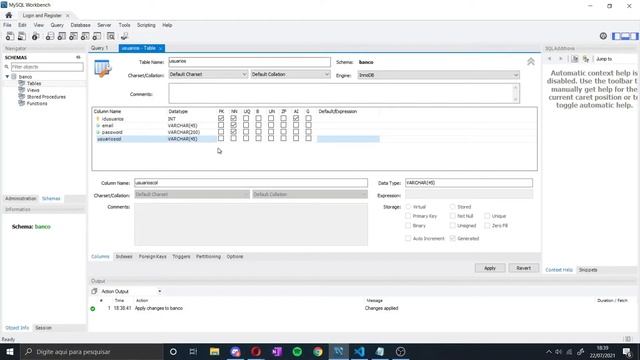Toggle PK checkbox for idusuarios column

pos(221,118)
